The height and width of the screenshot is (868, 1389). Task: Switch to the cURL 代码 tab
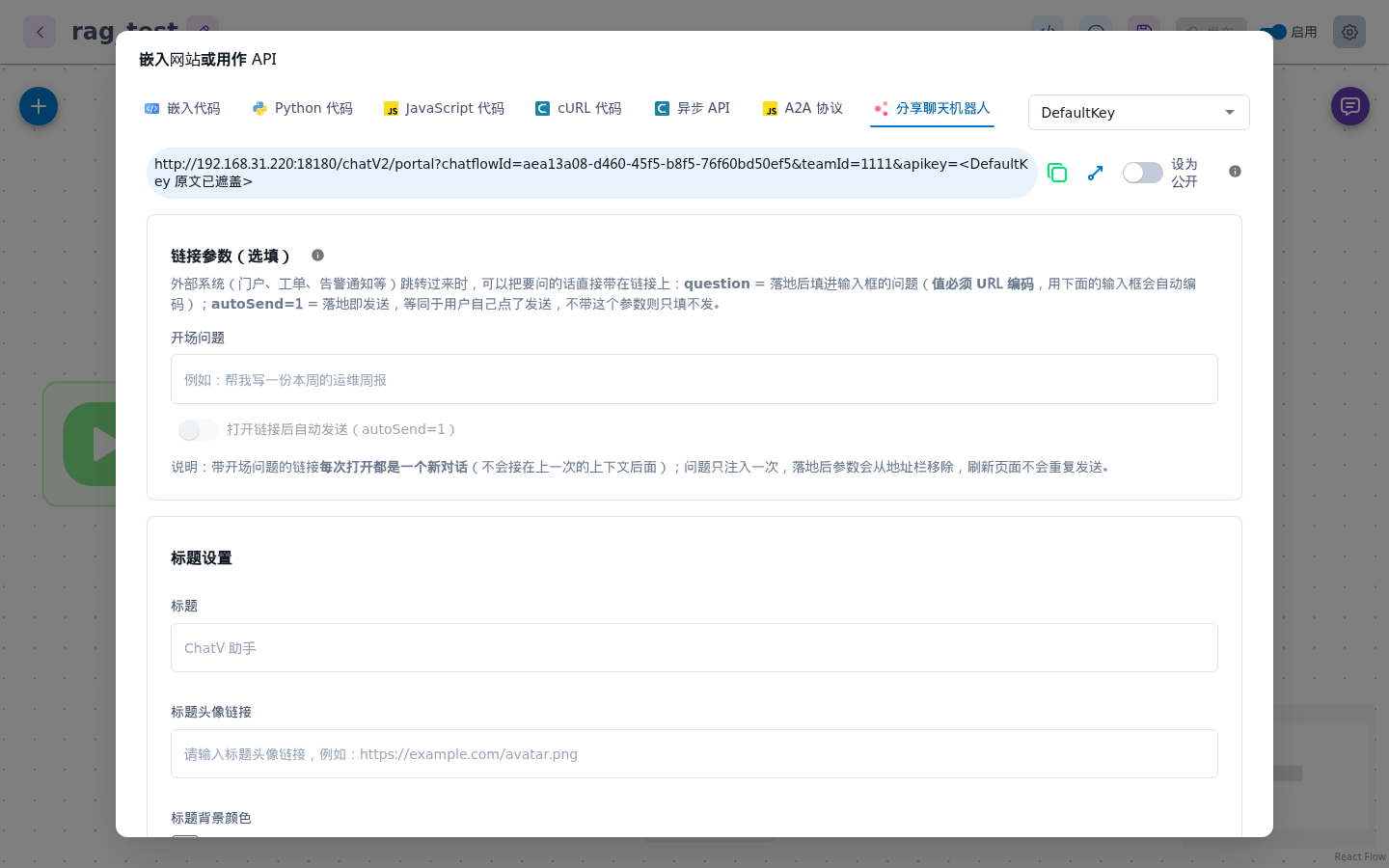pos(579,109)
